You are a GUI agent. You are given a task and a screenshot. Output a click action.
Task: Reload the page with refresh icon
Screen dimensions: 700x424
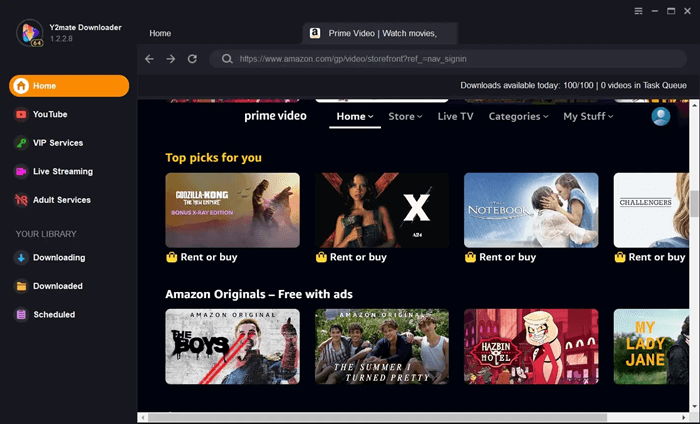192,59
